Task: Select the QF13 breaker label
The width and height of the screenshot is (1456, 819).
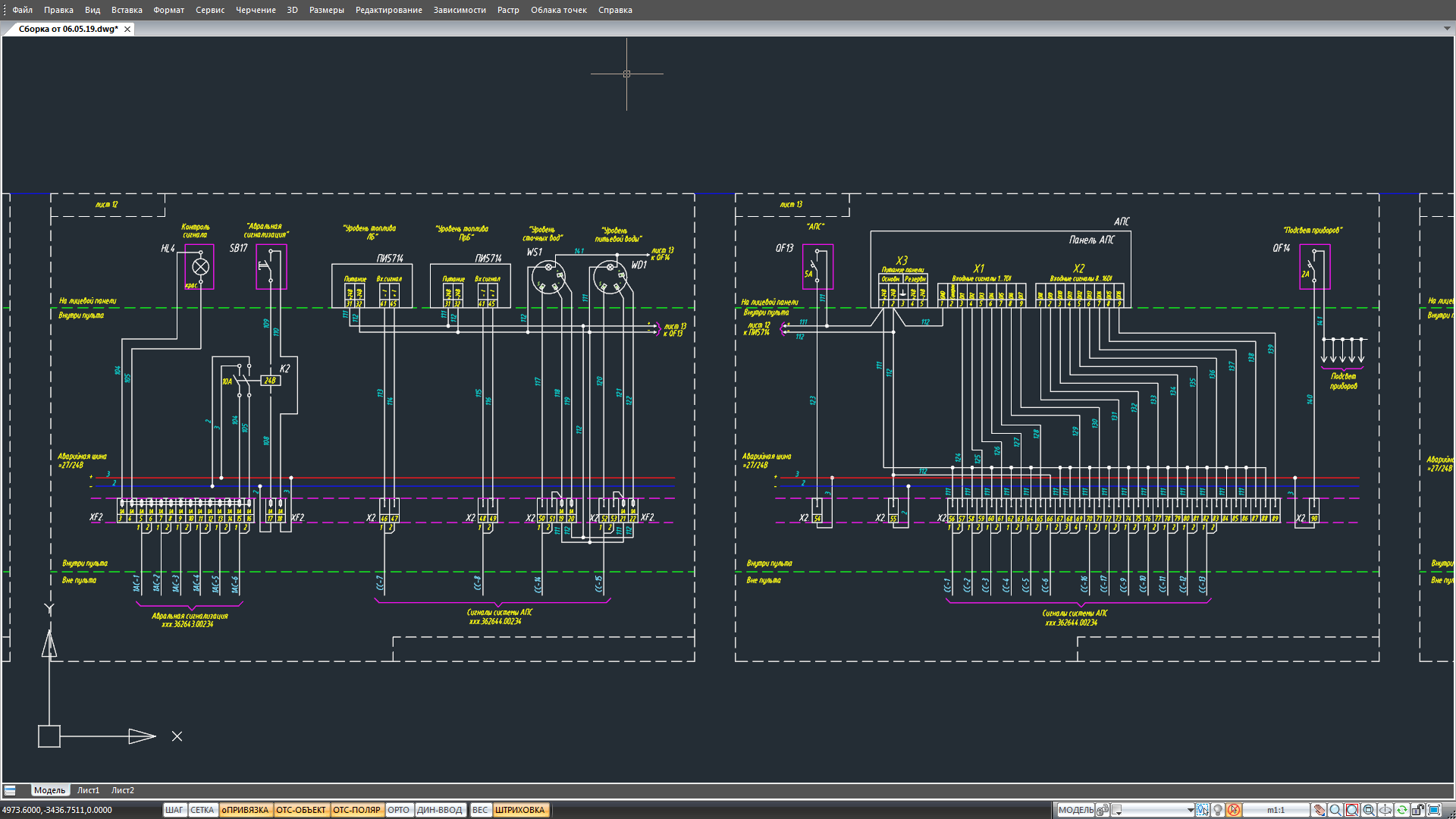Action: click(x=784, y=248)
